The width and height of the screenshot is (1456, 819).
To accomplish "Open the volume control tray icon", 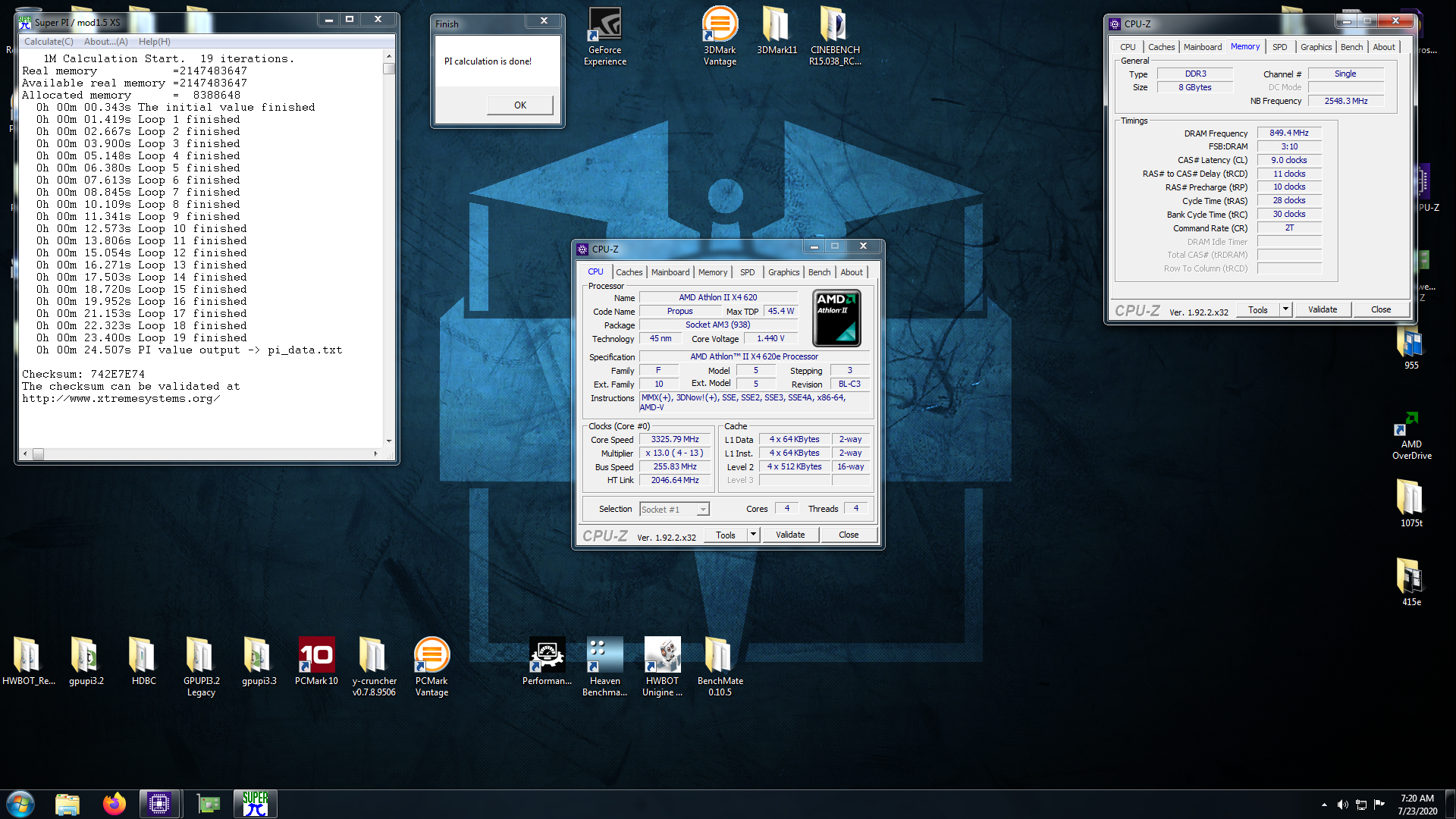I will [1342, 805].
